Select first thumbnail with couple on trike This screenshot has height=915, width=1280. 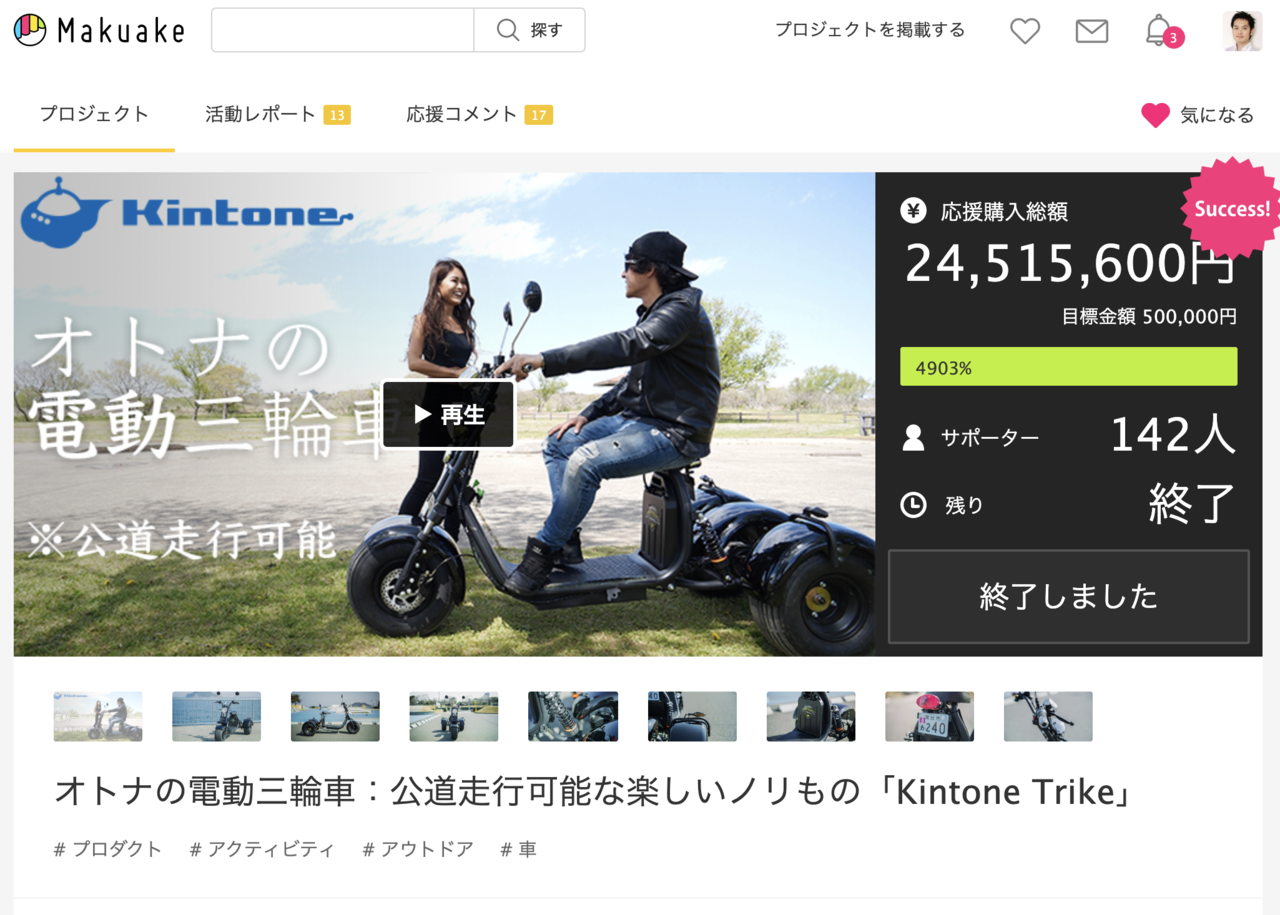pyautogui.click(x=98, y=716)
